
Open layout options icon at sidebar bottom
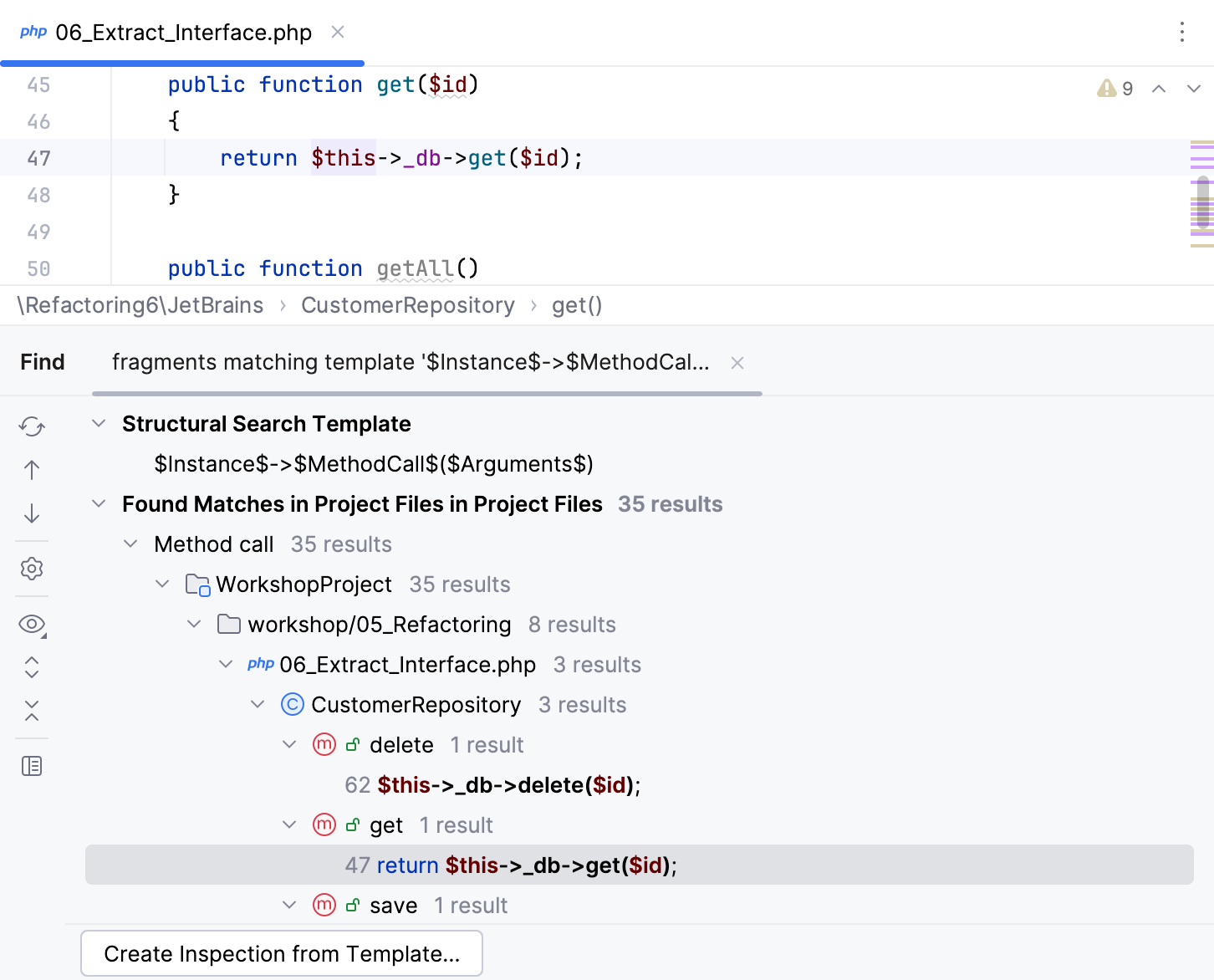tap(32, 765)
